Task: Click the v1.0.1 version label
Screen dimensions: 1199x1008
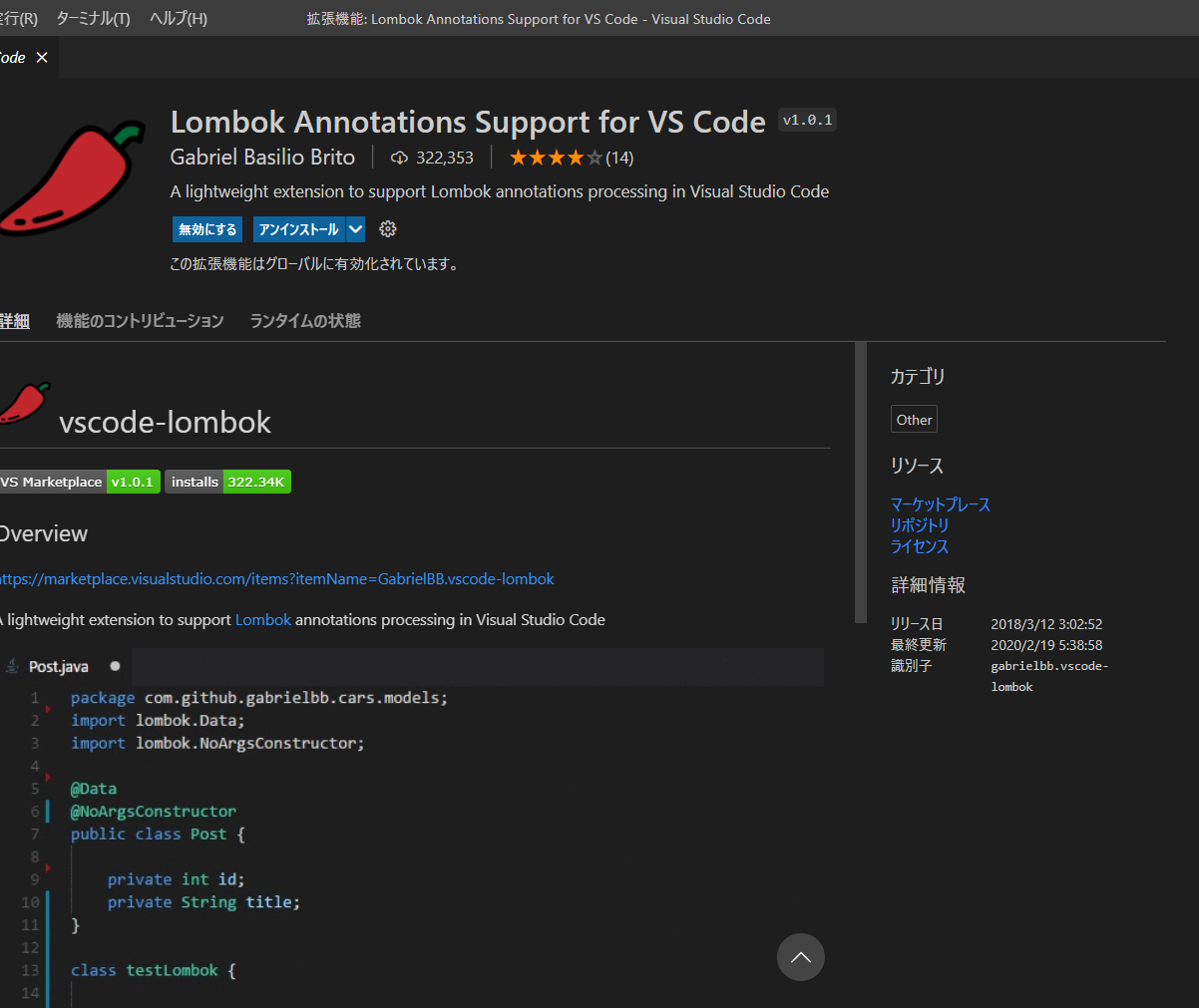Action: point(807,121)
